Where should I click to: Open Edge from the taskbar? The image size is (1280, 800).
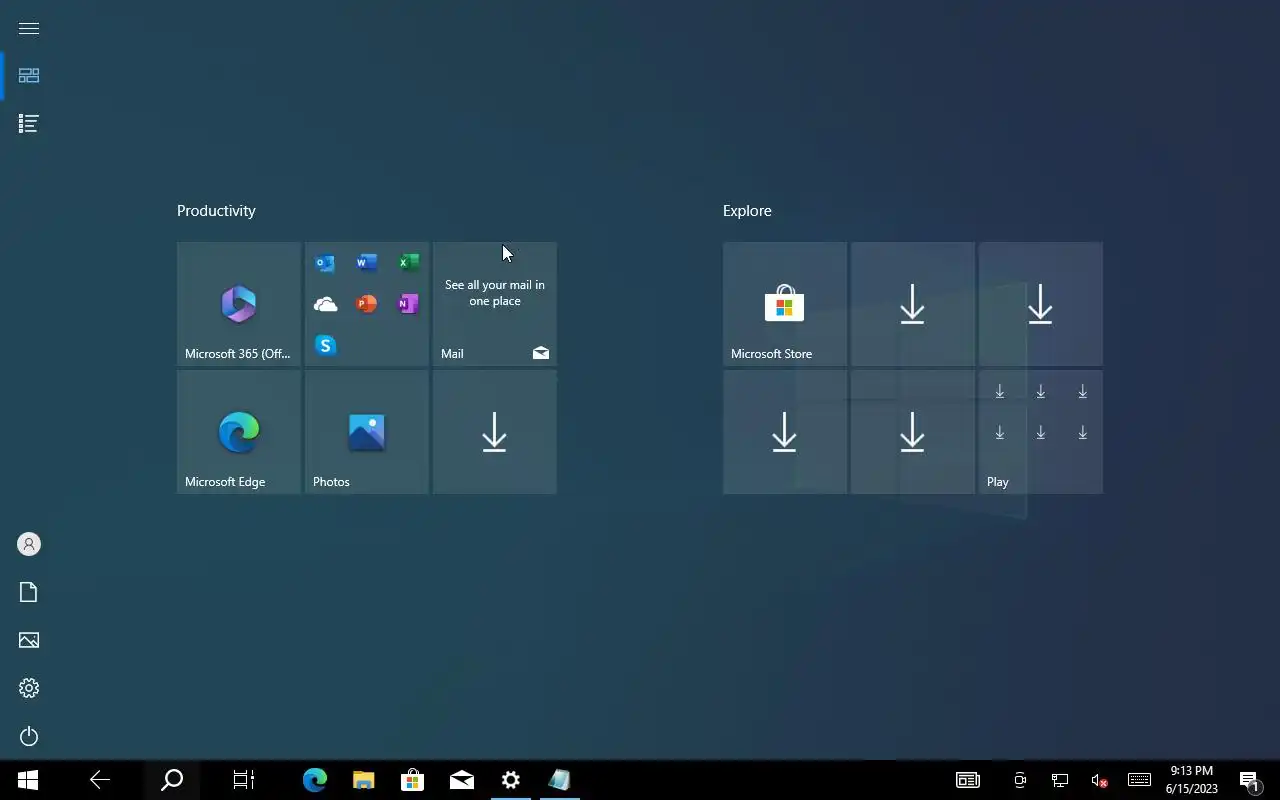point(315,780)
